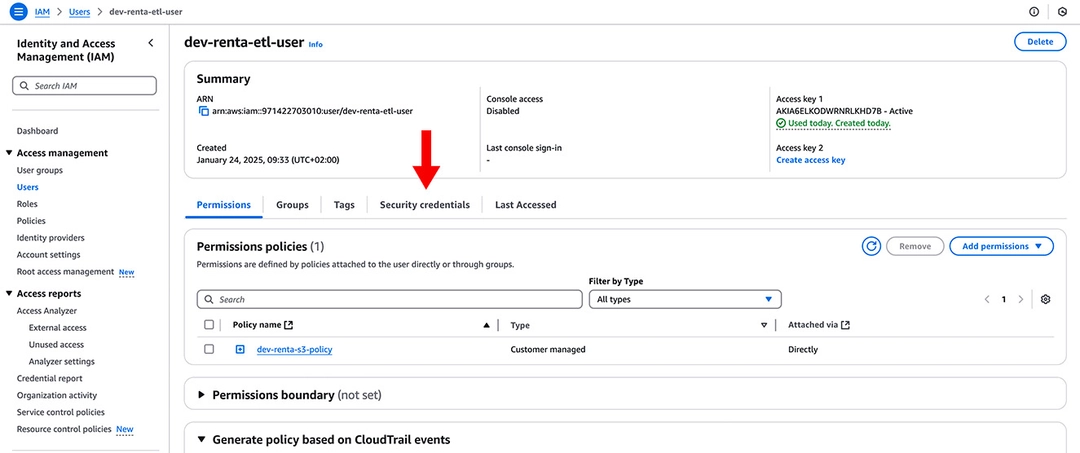The image size is (1080, 453).
Task: Switch to the Groups tab
Action: point(292,204)
